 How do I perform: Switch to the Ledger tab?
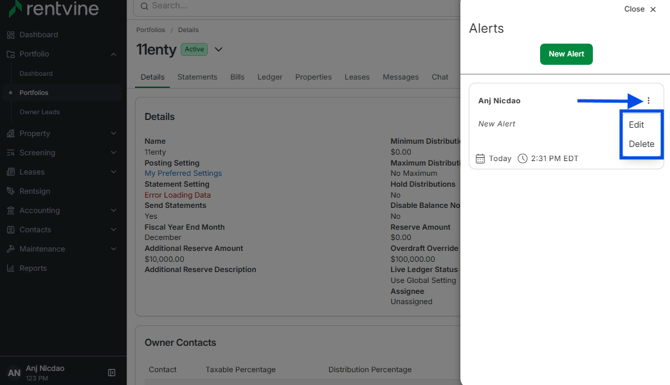pyautogui.click(x=270, y=77)
